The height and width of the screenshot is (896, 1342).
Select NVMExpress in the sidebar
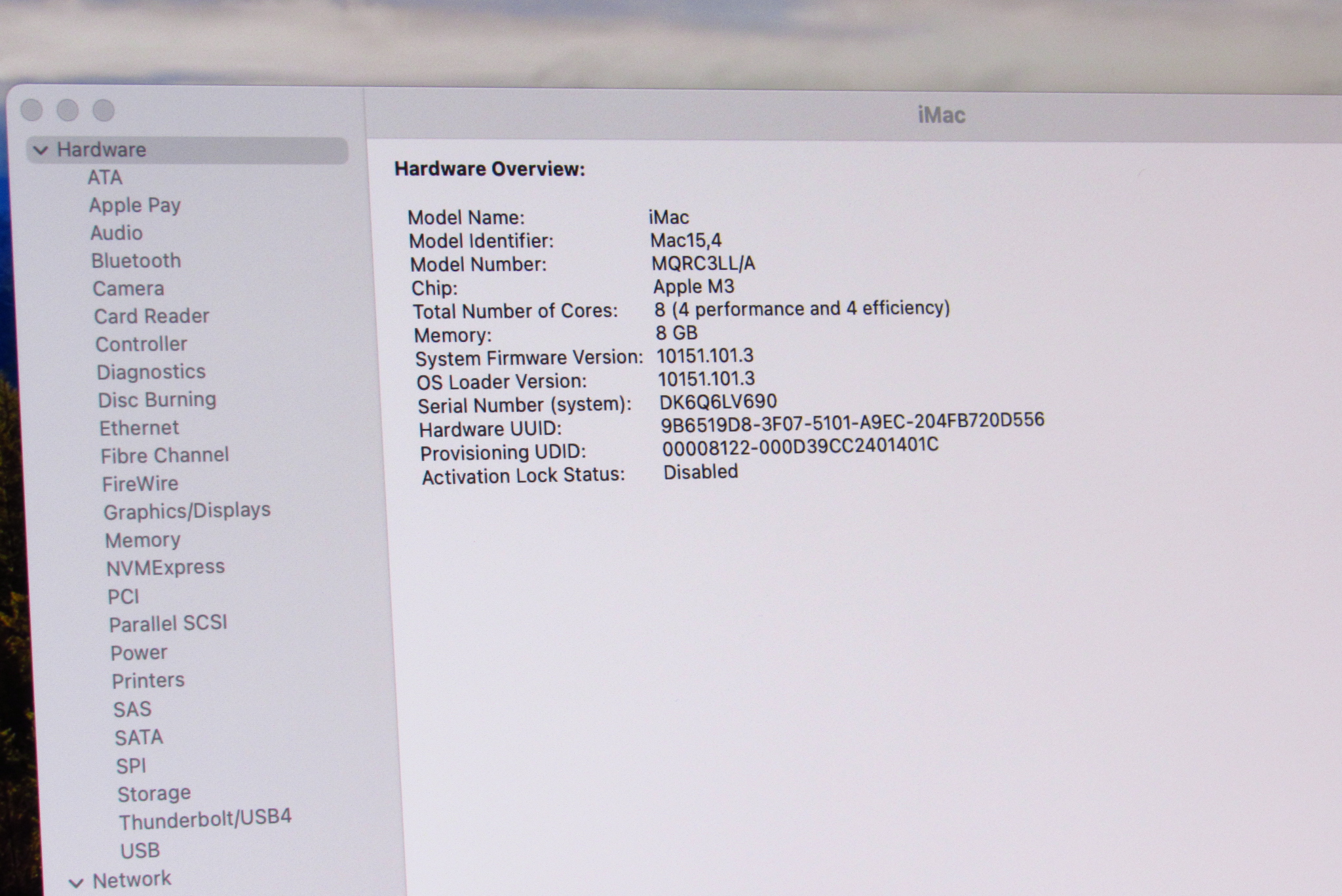tap(165, 567)
